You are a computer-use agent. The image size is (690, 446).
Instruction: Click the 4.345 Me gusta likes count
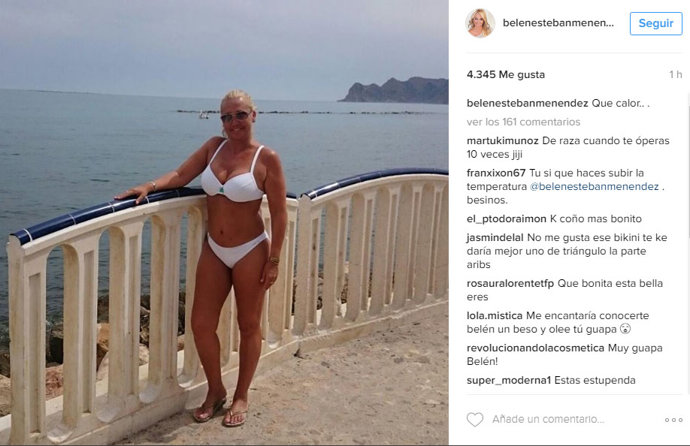pyautogui.click(x=506, y=75)
